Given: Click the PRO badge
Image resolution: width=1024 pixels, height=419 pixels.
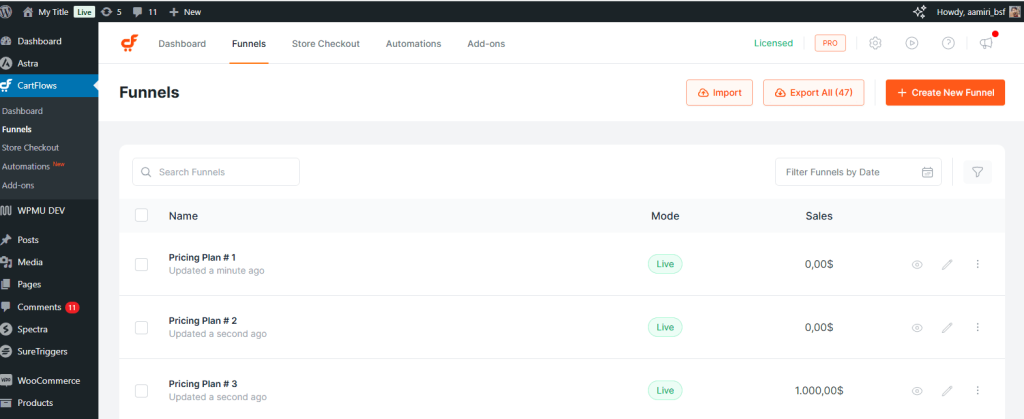Looking at the screenshot, I should [830, 43].
